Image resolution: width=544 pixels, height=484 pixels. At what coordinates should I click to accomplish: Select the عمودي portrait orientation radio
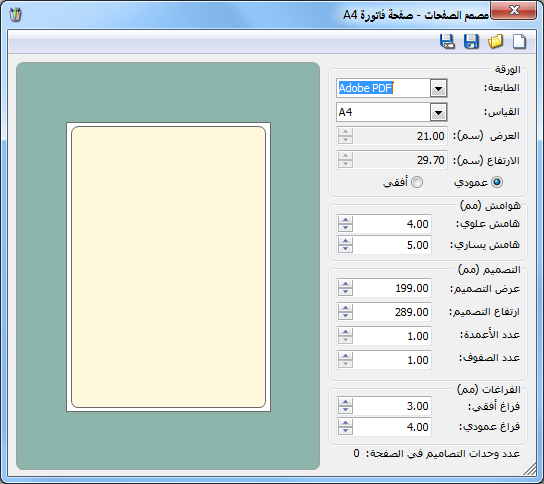coord(497,182)
